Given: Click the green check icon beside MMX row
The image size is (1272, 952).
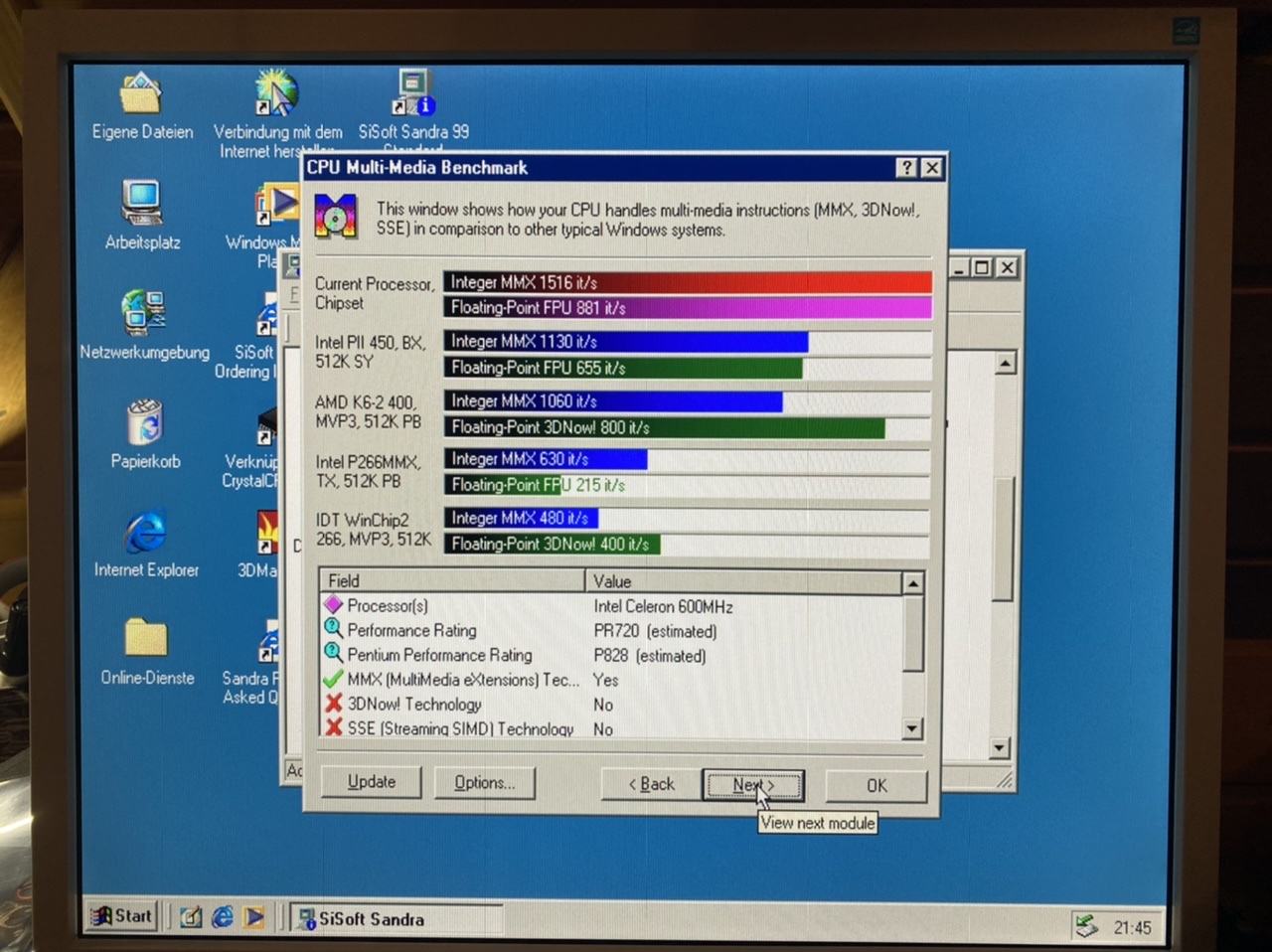Looking at the screenshot, I should click(333, 679).
